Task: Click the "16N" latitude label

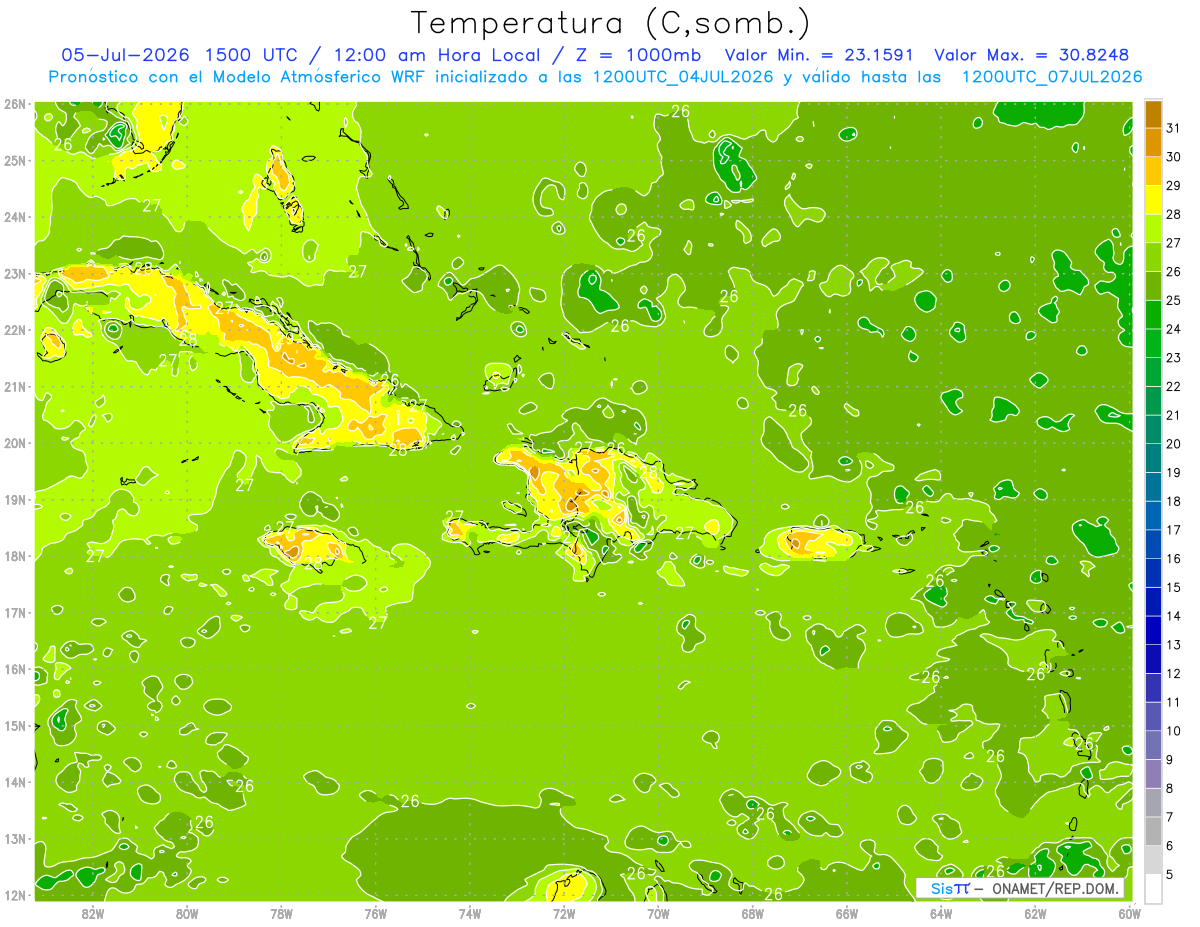Action: click(x=14, y=669)
